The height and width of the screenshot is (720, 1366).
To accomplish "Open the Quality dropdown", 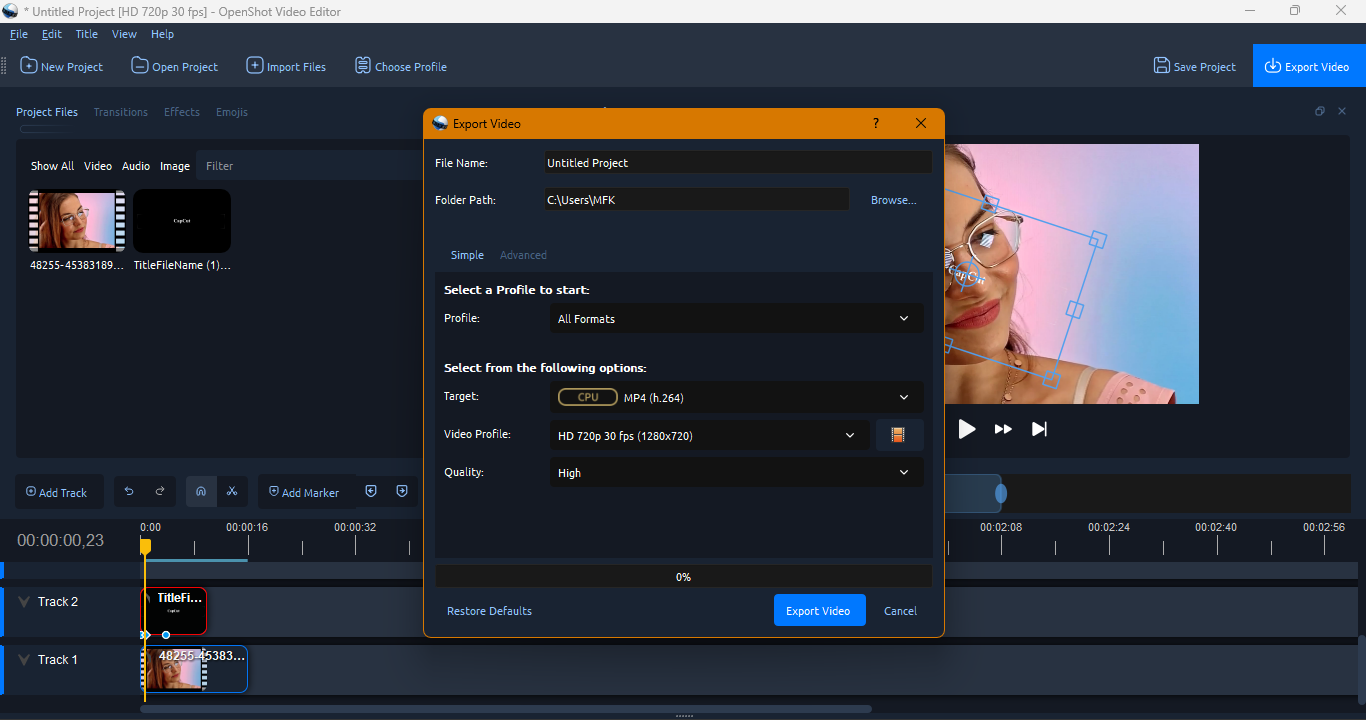I will click(x=735, y=472).
